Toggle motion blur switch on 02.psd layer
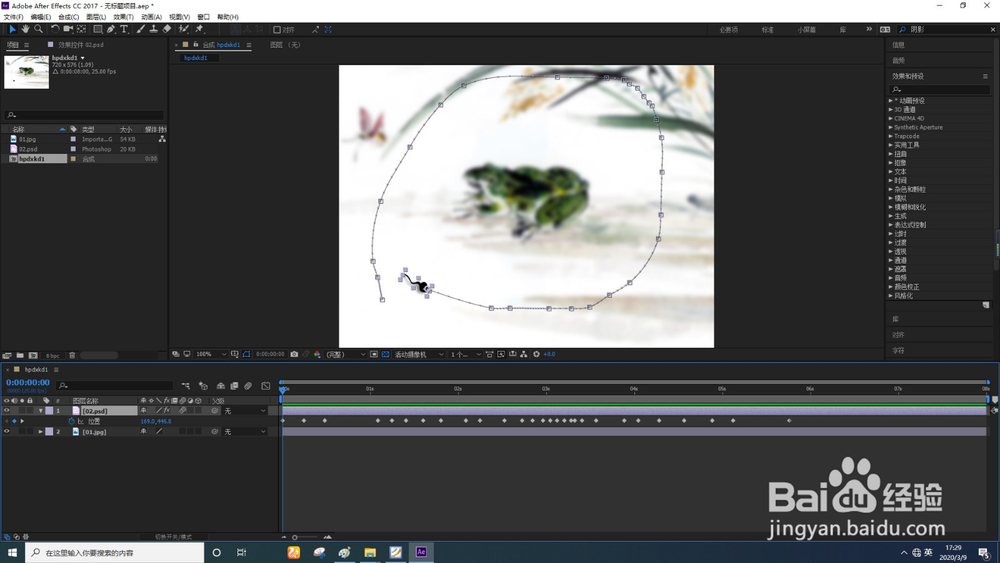1000x563 pixels. 182,411
